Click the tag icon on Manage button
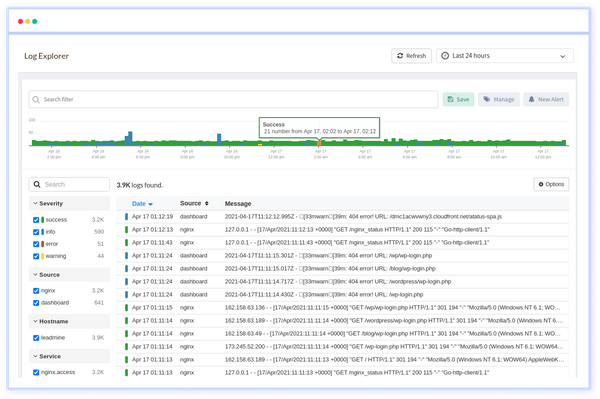The height and width of the screenshot is (399, 600). 486,99
